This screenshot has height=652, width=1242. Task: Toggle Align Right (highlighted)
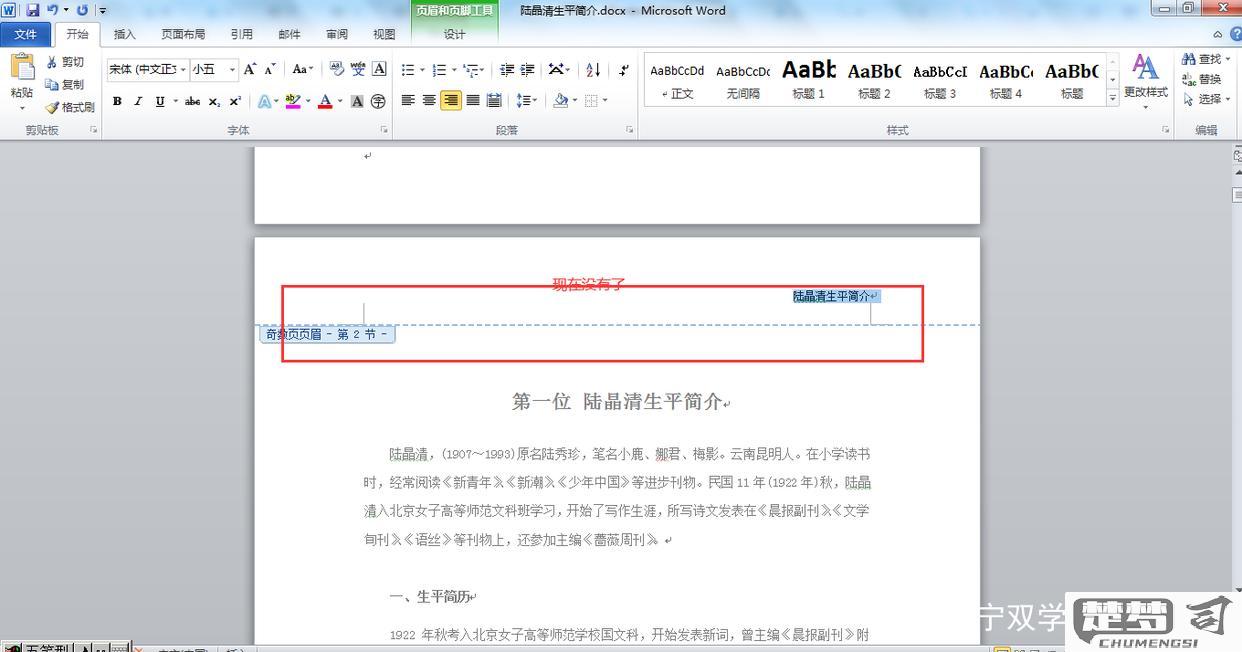(451, 100)
